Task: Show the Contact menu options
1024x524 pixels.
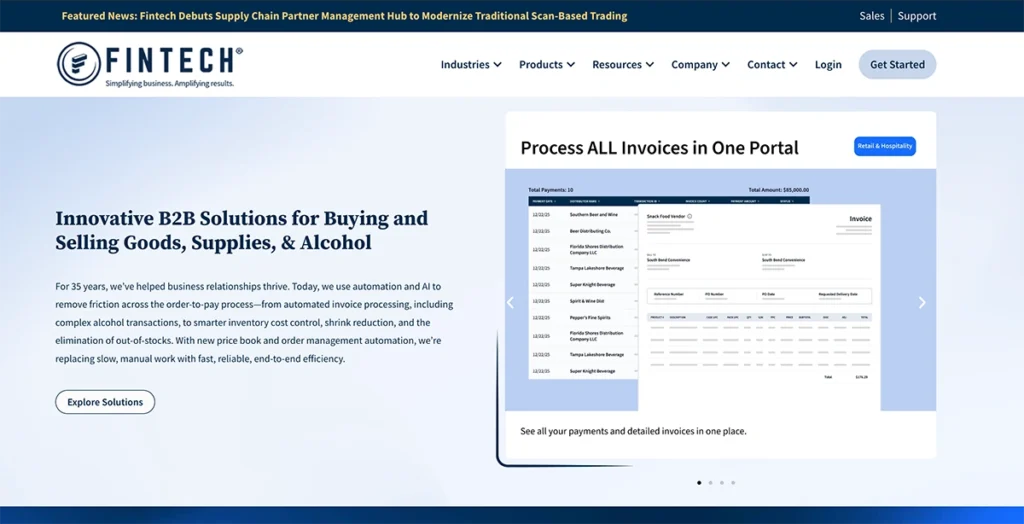Action: tap(772, 65)
